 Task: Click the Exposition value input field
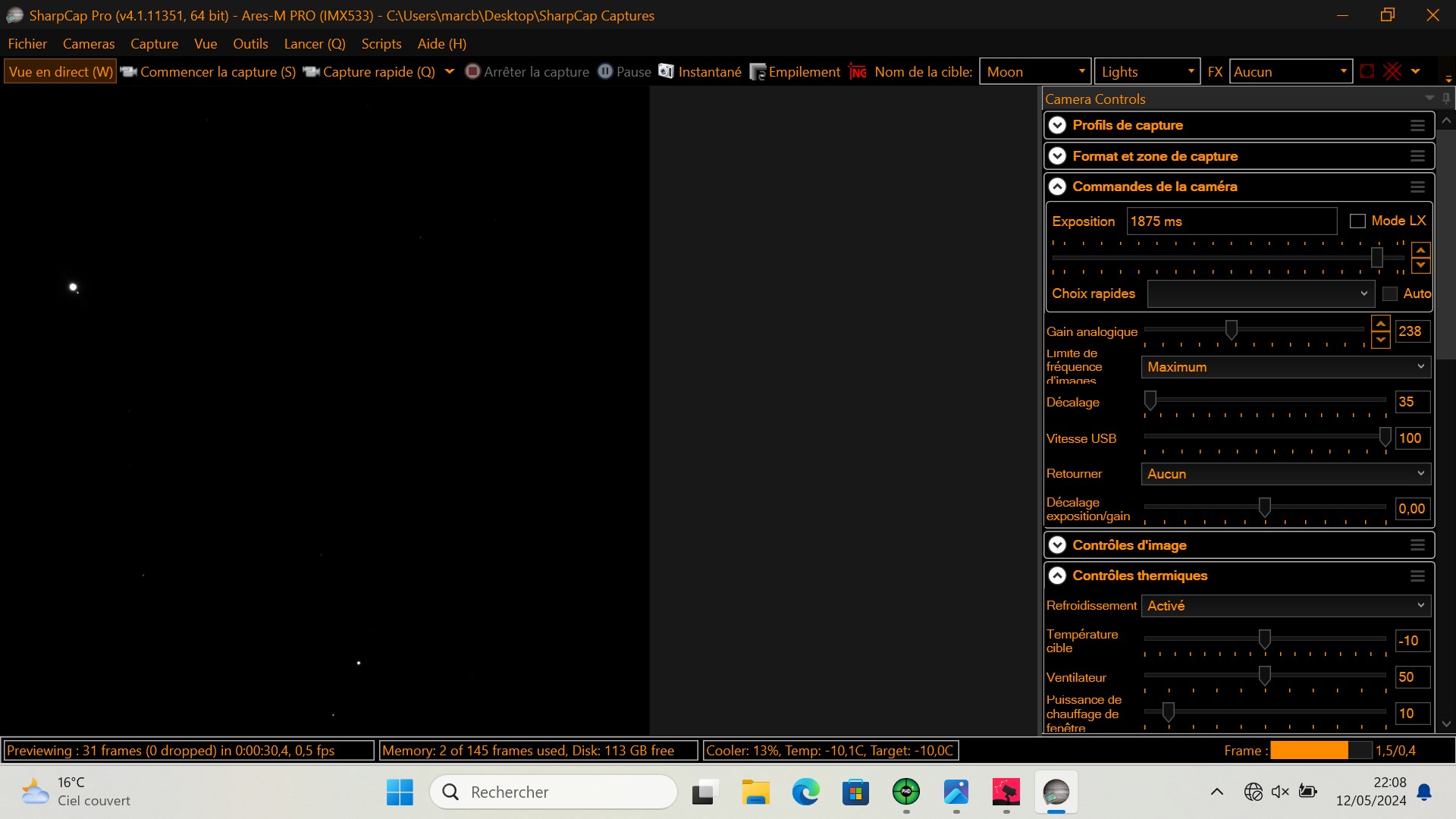1231,221
